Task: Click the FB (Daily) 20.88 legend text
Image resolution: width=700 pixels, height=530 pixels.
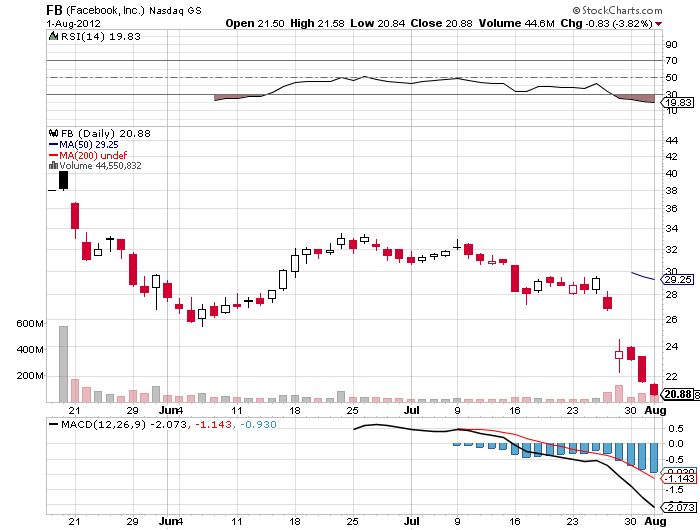Action: coord(106,134)
